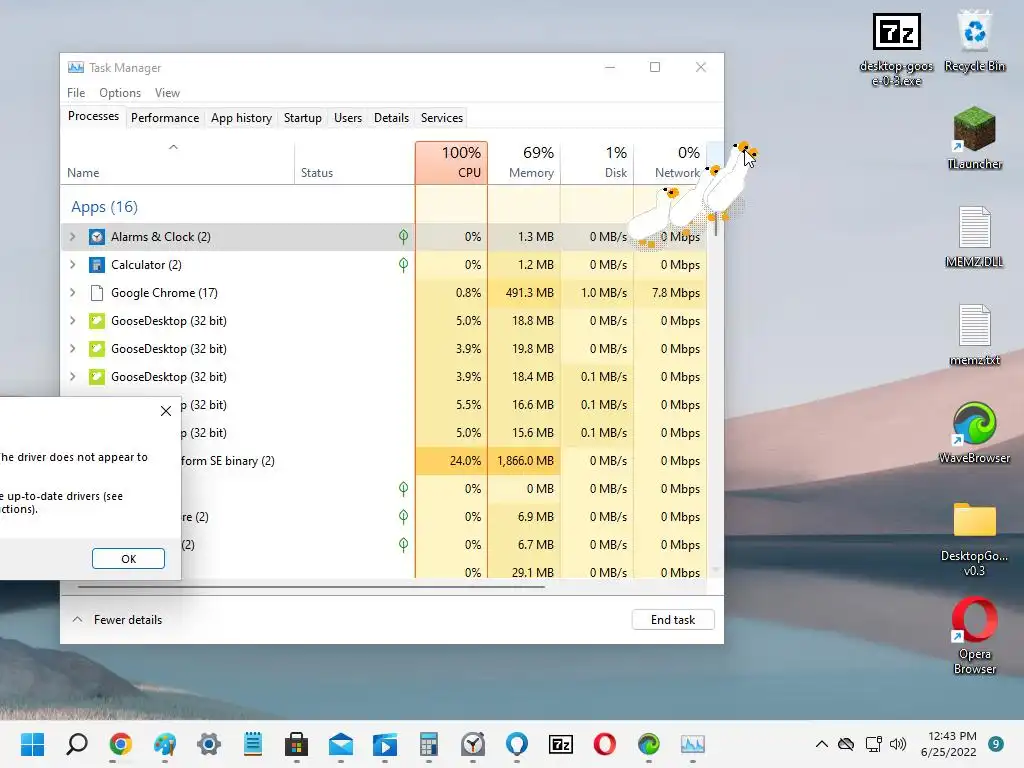Viewport: 1024px width, 768px height.
Task: Select the WaveBrowser desktop shortcut
Action: [x=974, y=432]
